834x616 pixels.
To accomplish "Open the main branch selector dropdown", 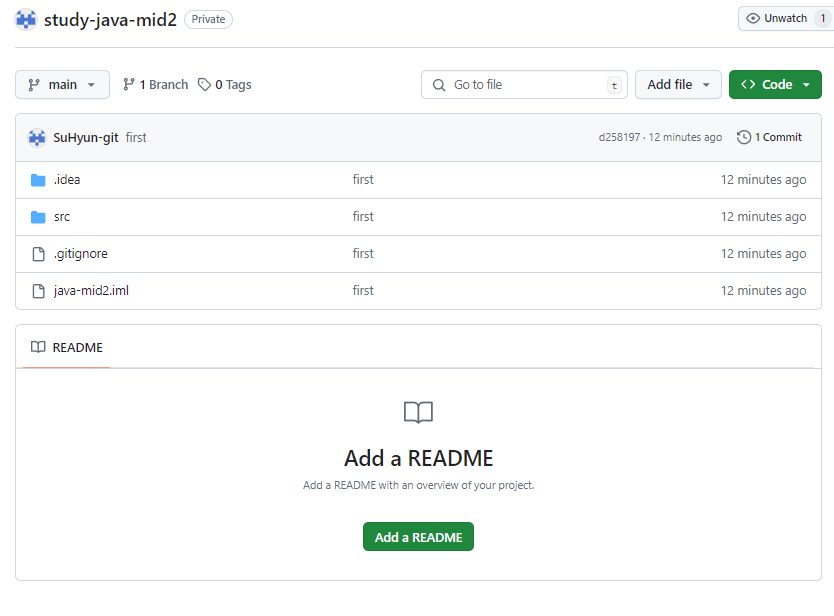I will [62, 85].
